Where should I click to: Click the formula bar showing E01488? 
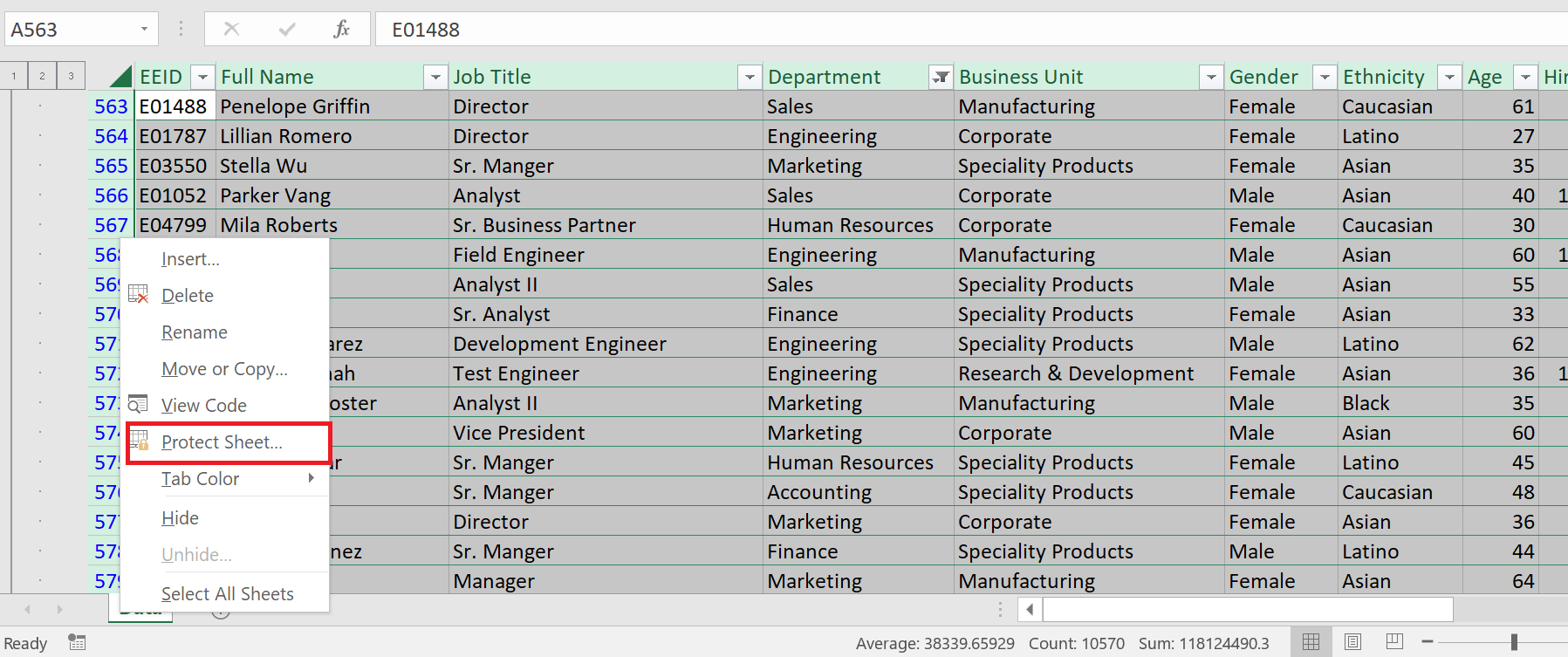pos(960,30)
